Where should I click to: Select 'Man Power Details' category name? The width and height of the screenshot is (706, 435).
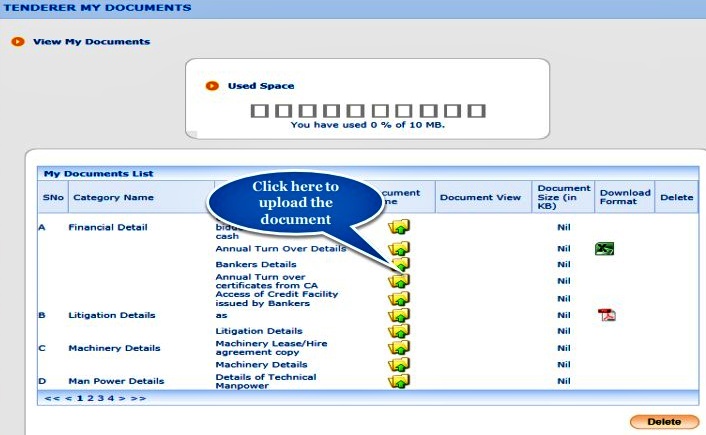coord(116,381)
